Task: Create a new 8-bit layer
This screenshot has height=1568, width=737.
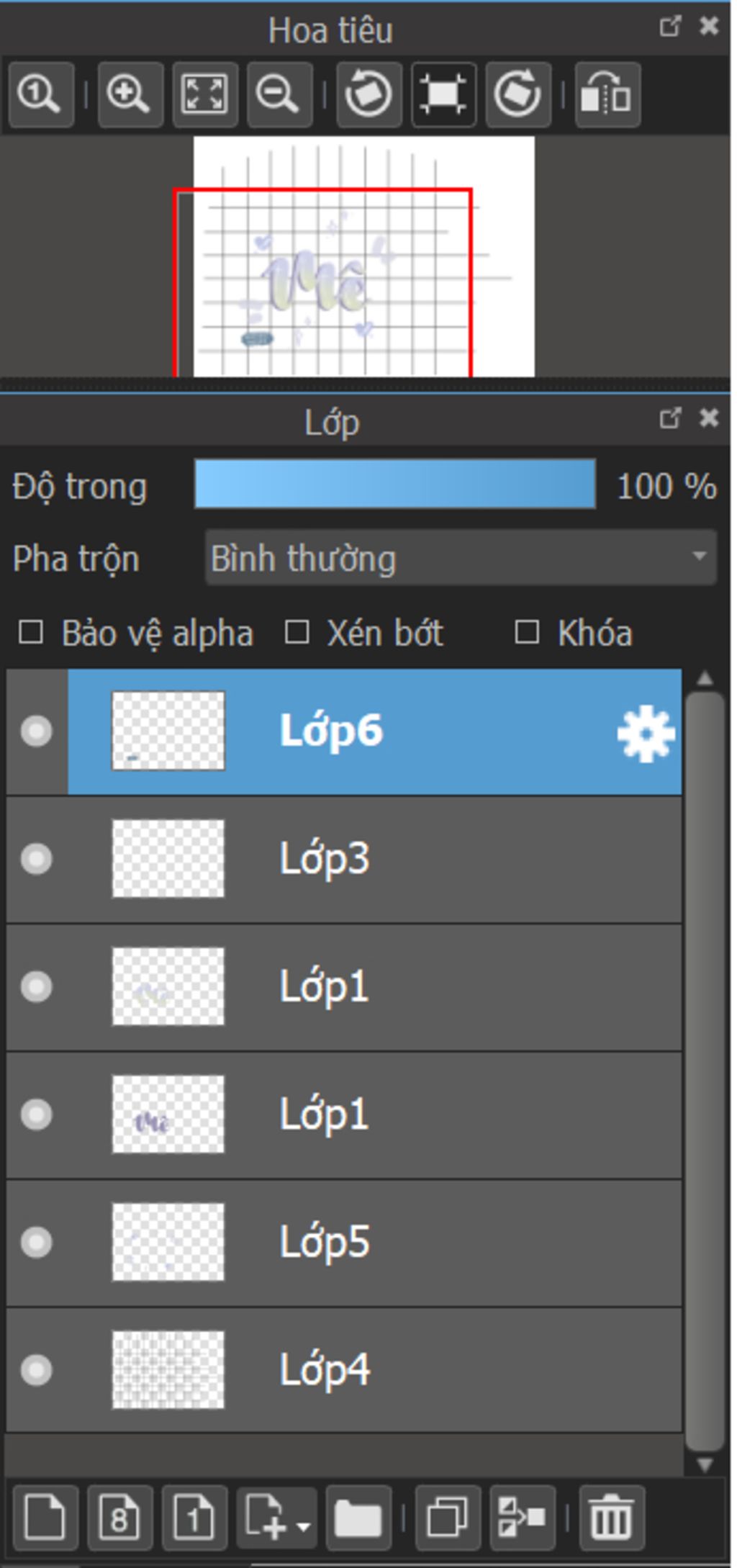Action: point(119,1518)
